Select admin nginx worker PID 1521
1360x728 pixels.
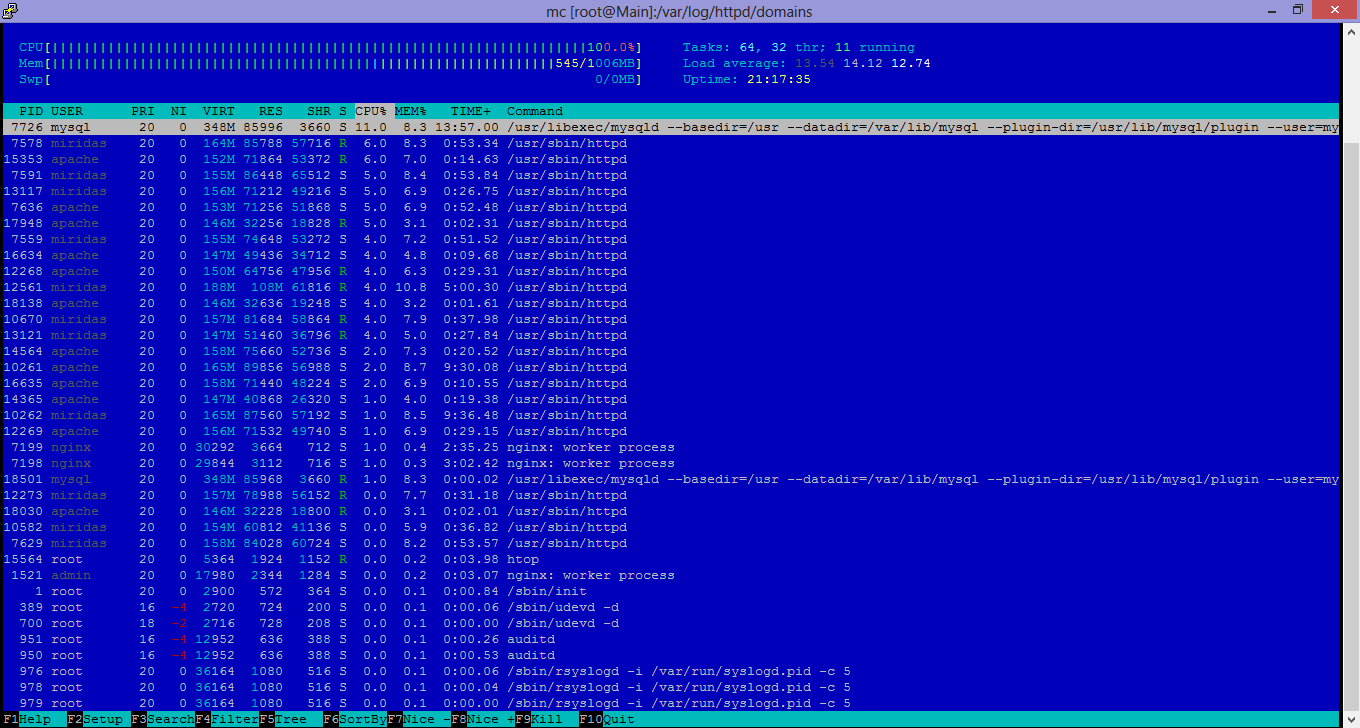coord(670,575)
